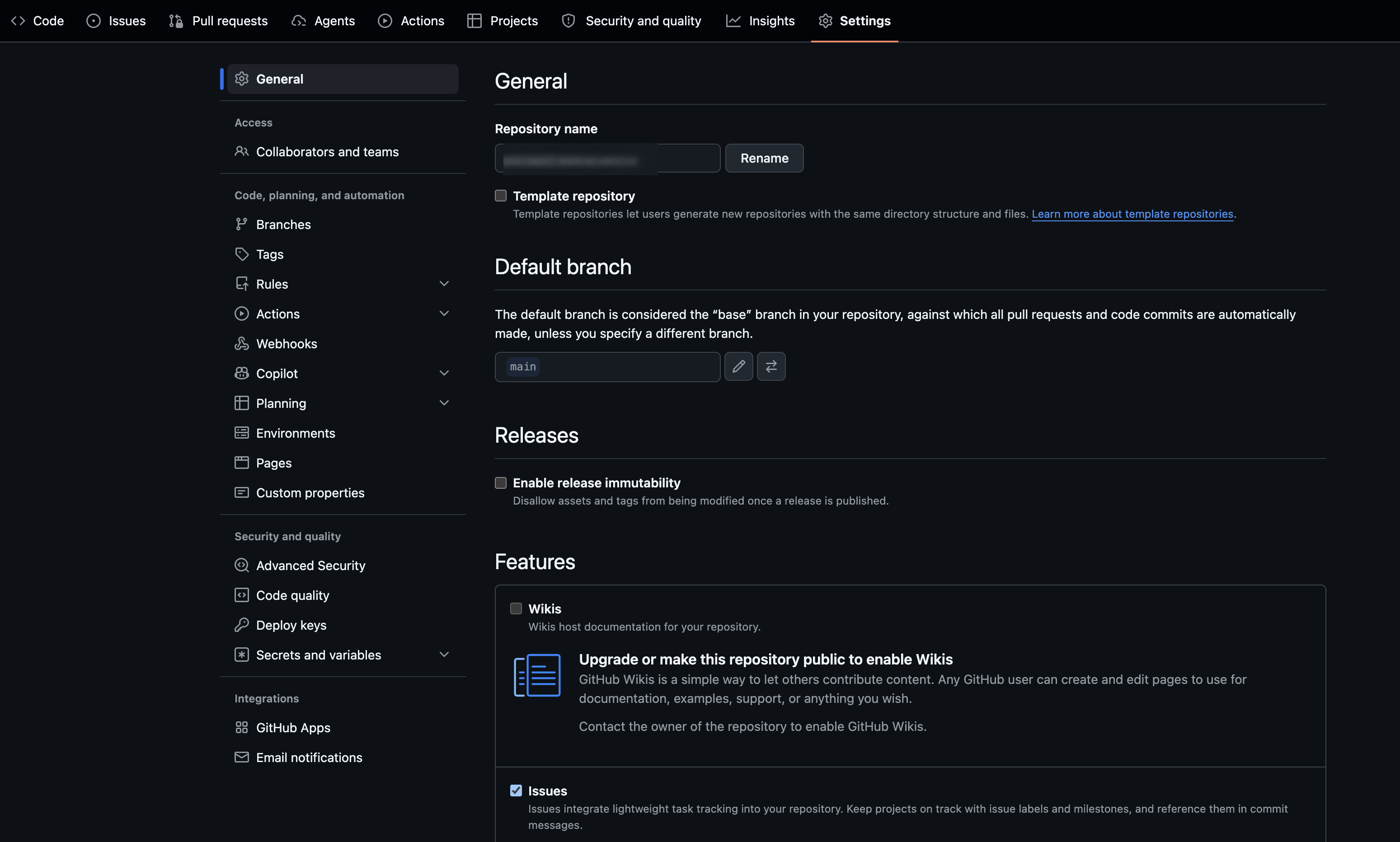
Task: Open the Agents tab
Action: [323, 21]
